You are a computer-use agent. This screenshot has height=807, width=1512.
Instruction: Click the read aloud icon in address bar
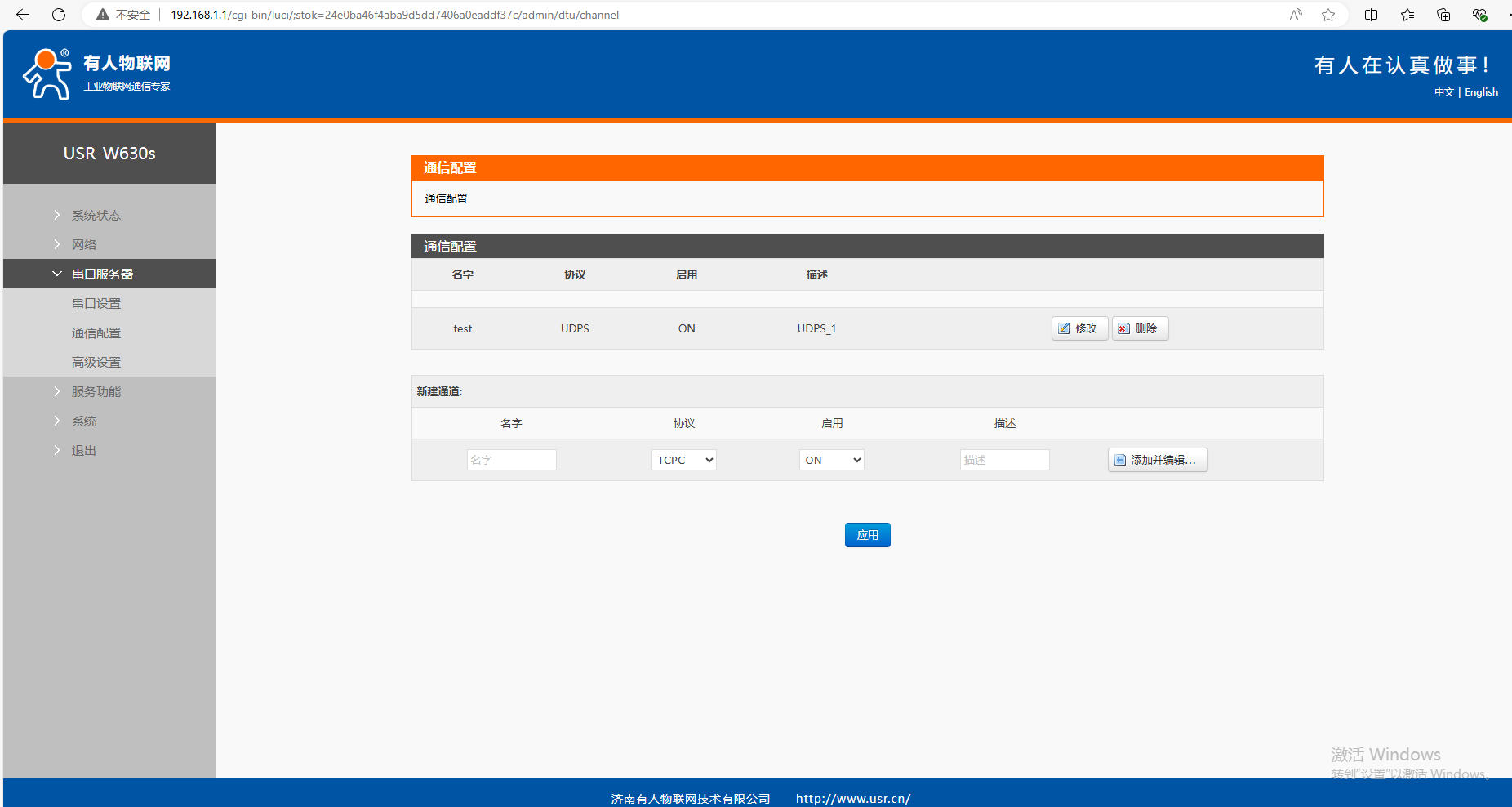[x=1296, y=15]
